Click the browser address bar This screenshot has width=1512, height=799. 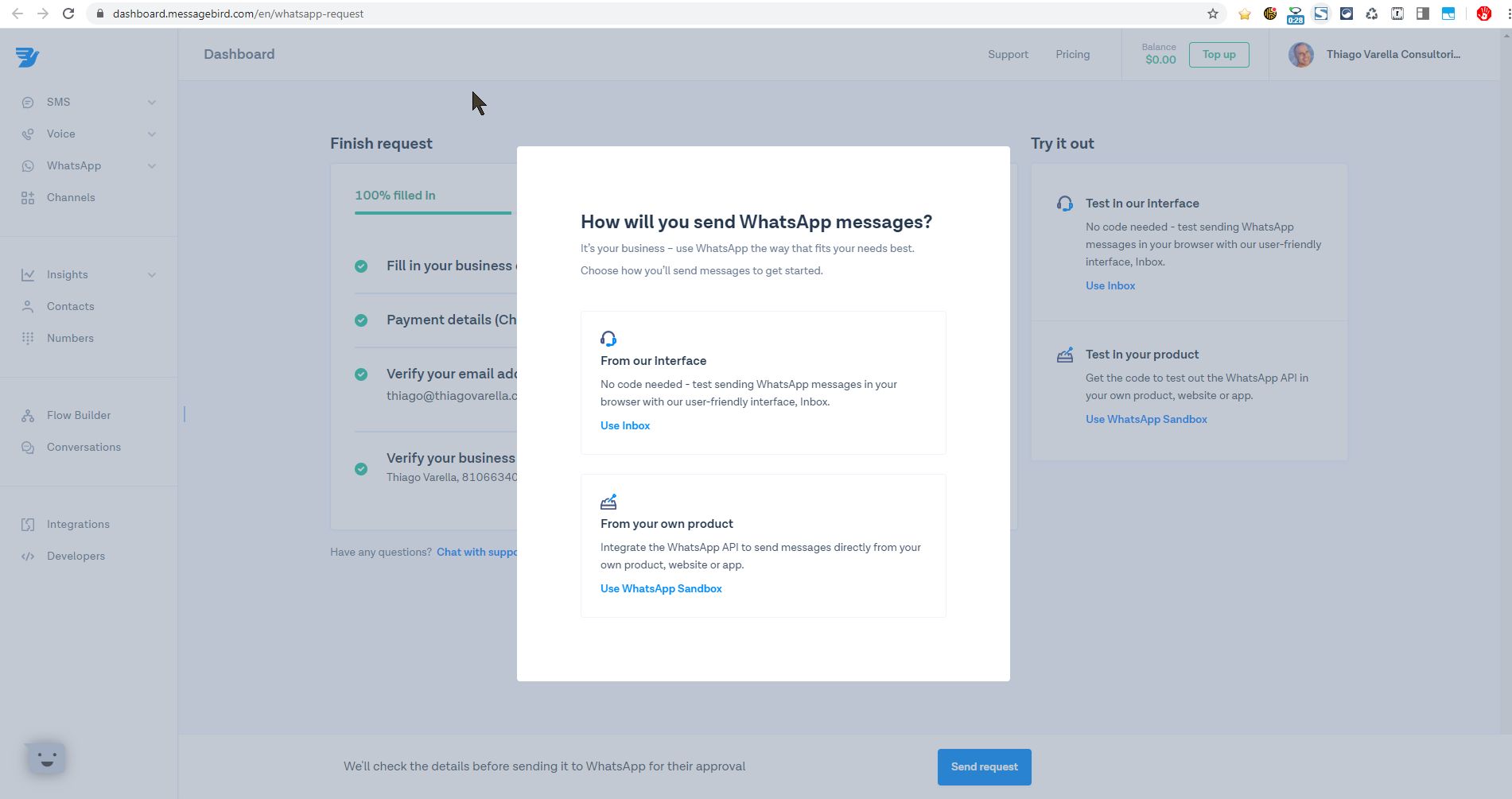(636, 14)
